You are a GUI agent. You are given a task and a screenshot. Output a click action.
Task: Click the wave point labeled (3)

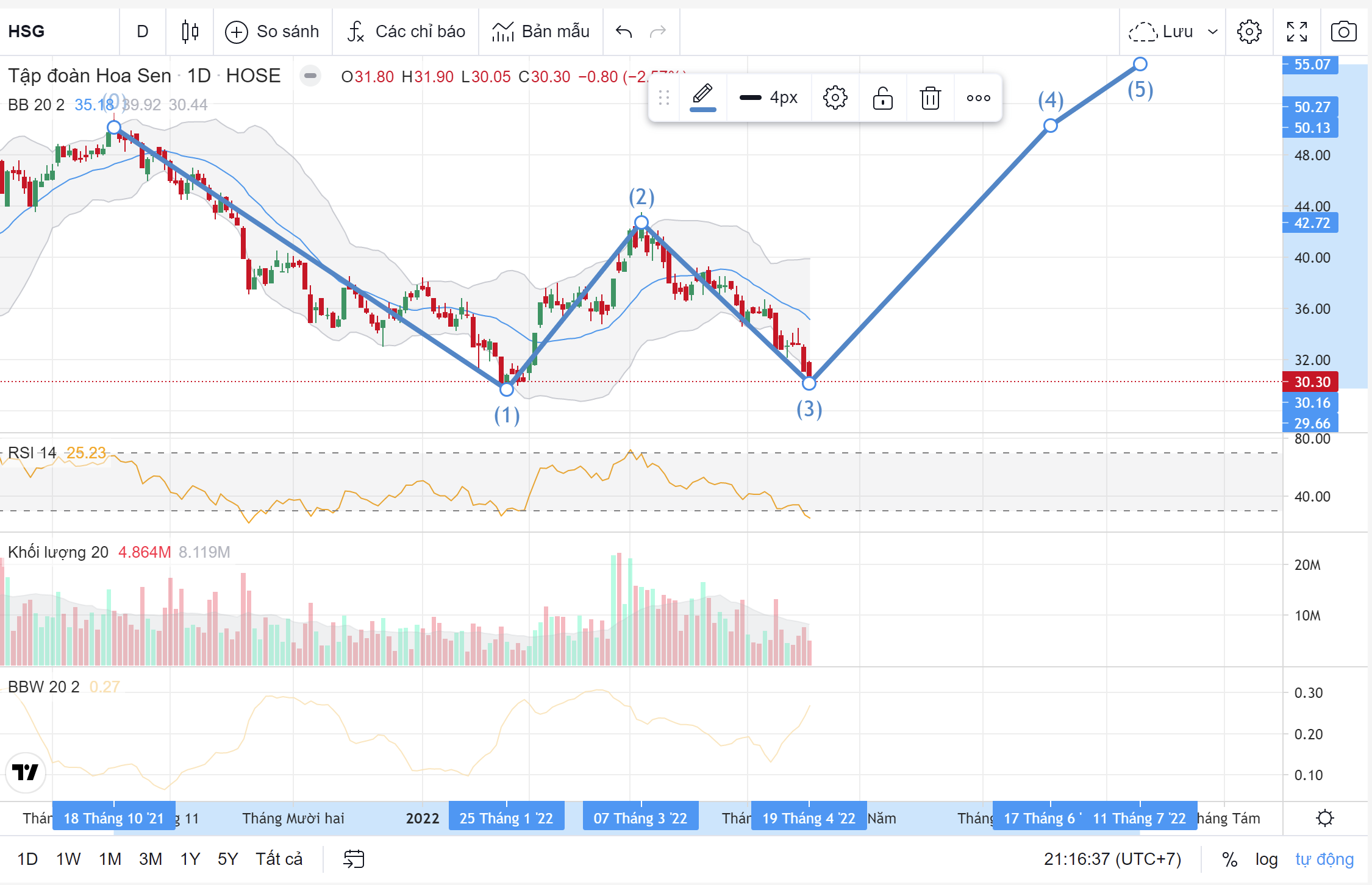coord(809,383)
